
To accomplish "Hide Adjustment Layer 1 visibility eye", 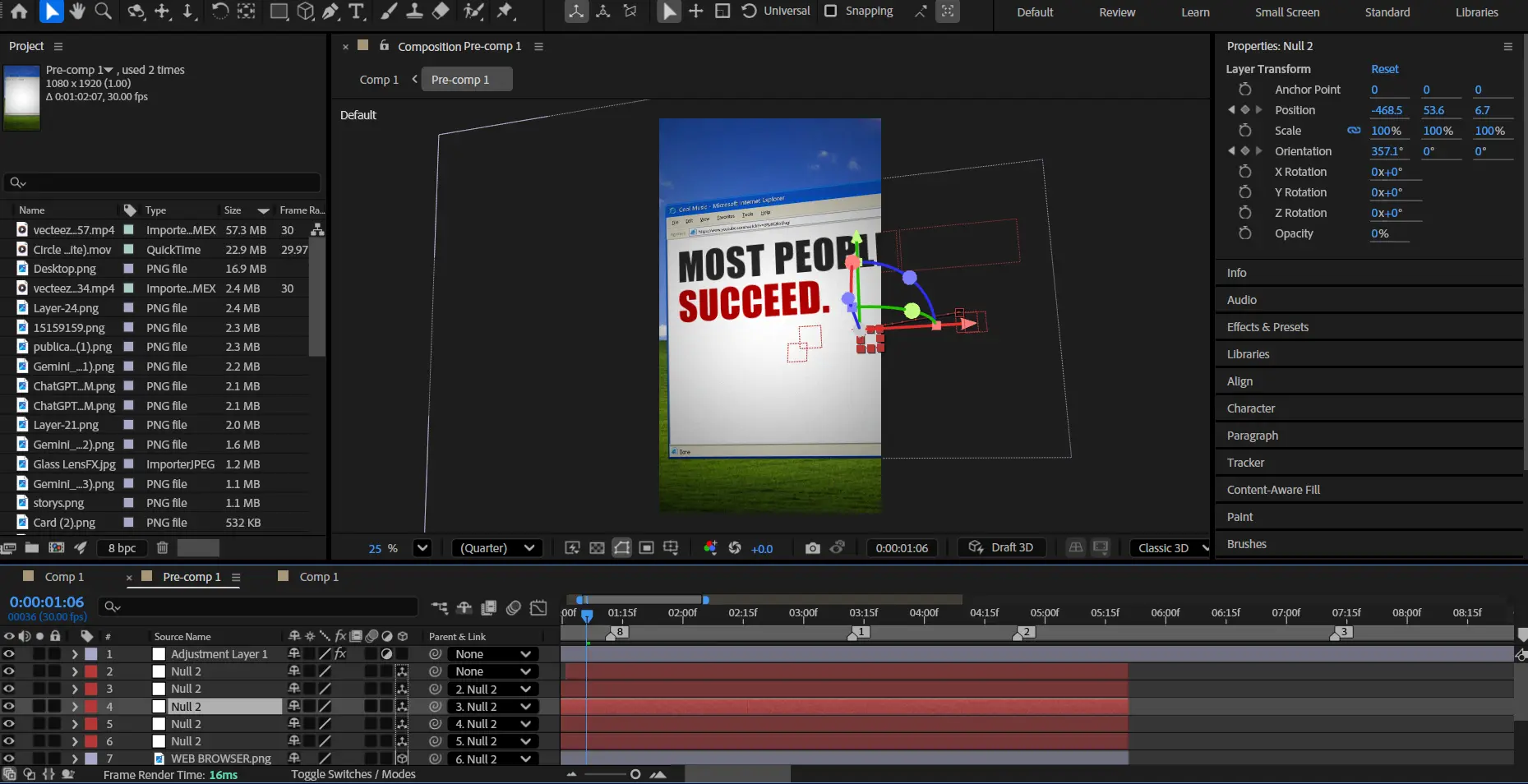I will point(9,654).
